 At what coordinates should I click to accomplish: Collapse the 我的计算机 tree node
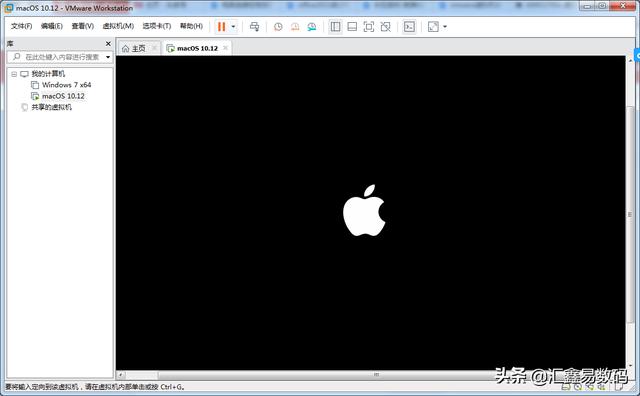coord(14,74)
